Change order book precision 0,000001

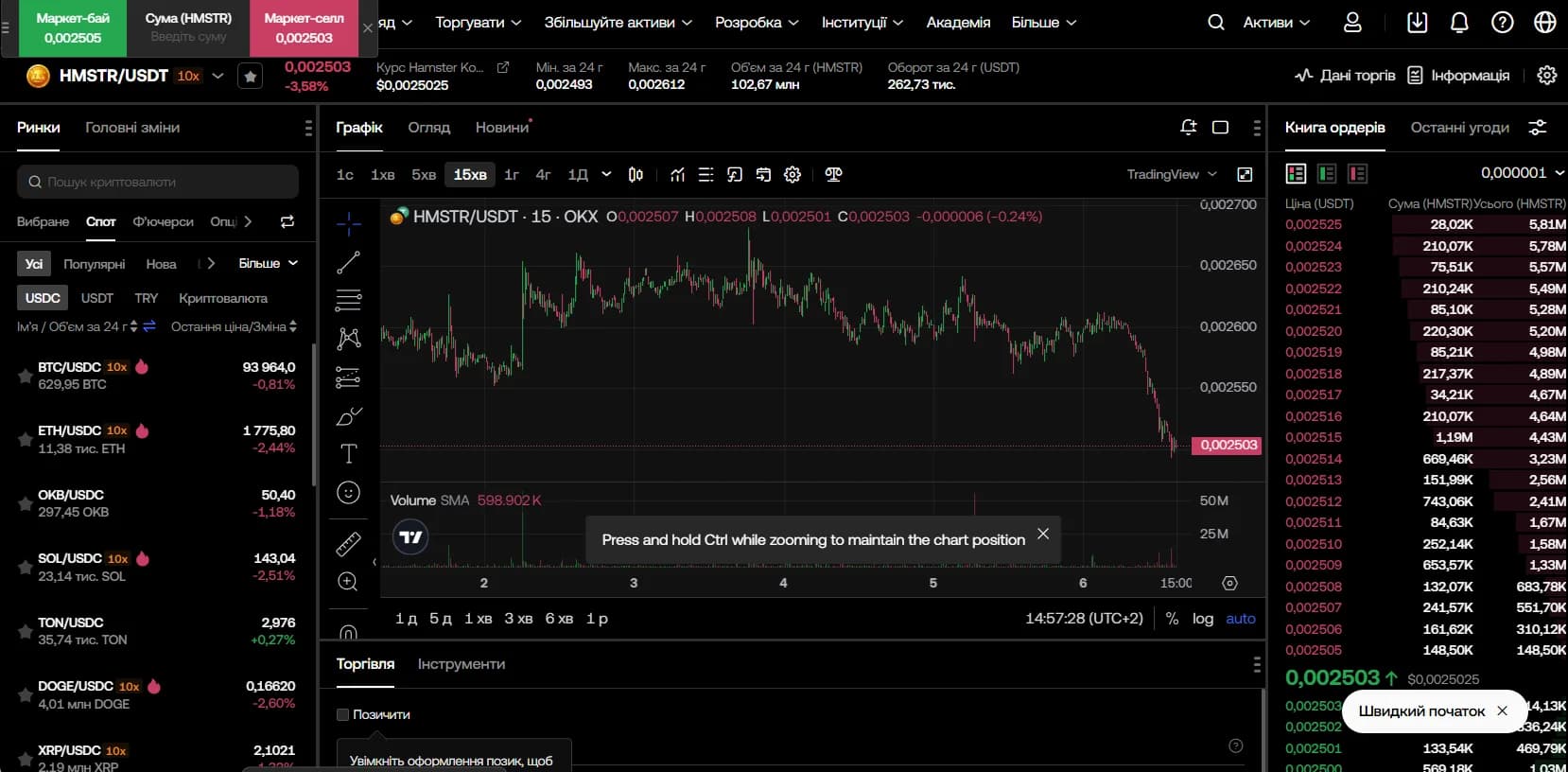point(1522,172)
